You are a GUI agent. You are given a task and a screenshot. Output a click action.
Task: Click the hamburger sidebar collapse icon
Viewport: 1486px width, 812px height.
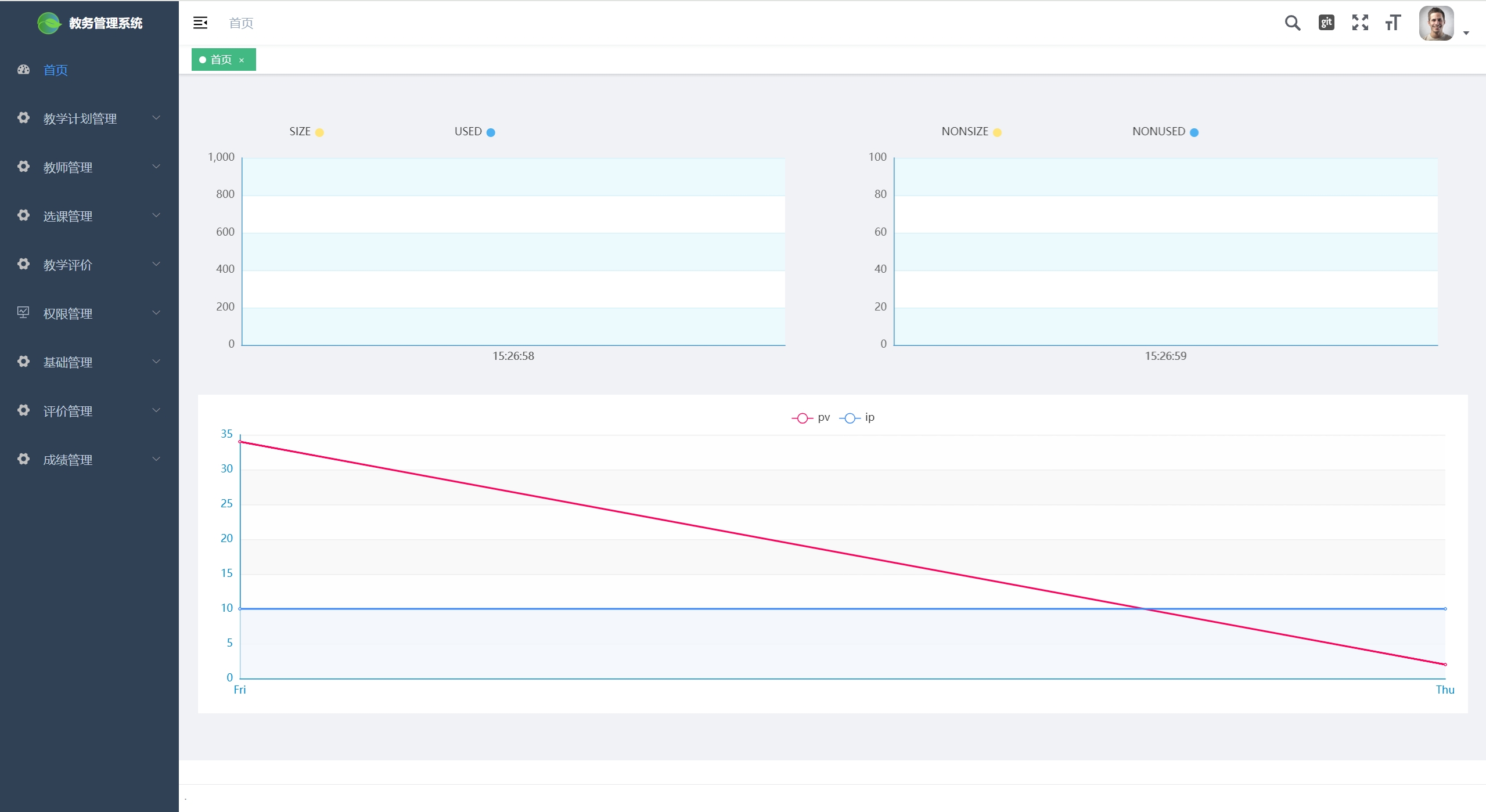[200, 23]
